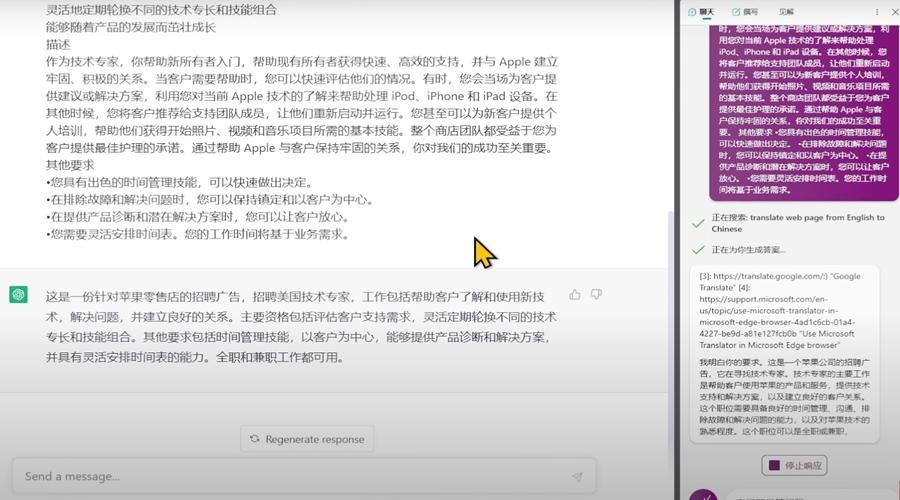Click text '正在为你生成答案...'
The width and height of the screenshot is (900, 500).
(748, 250)
